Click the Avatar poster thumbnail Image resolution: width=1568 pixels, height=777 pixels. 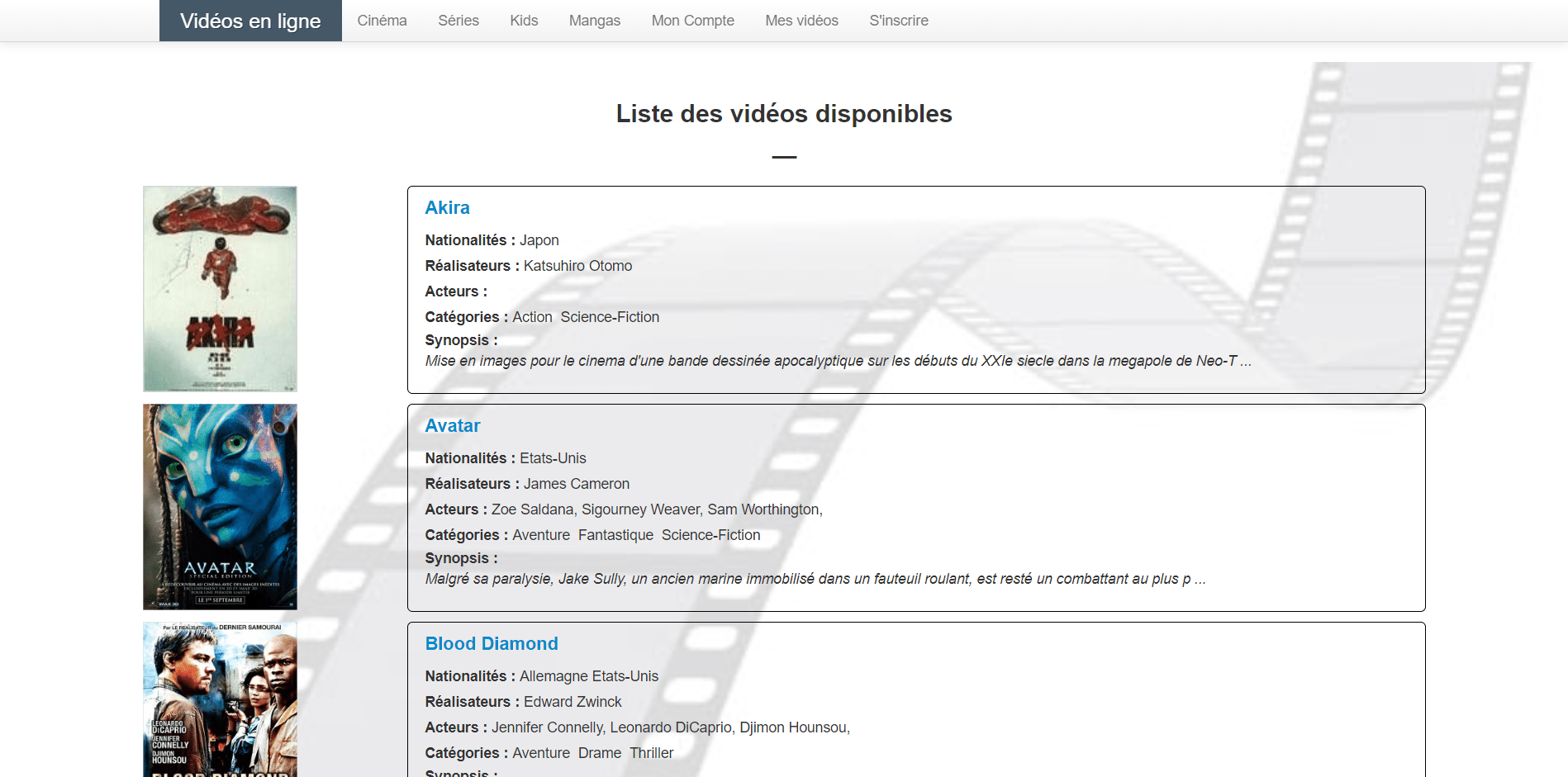(x=220, y=507)
